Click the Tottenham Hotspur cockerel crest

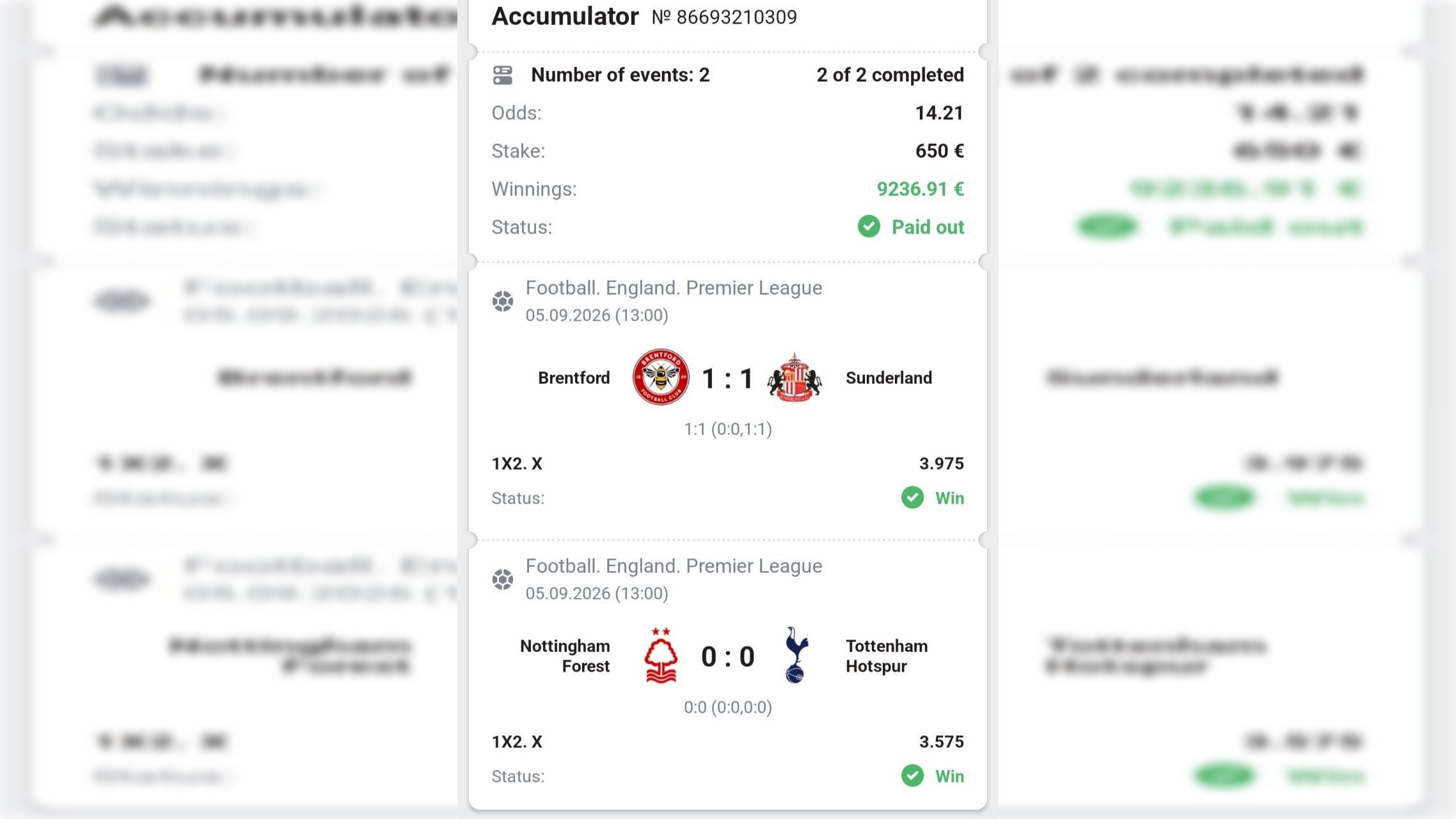click(x=796, y=655)
